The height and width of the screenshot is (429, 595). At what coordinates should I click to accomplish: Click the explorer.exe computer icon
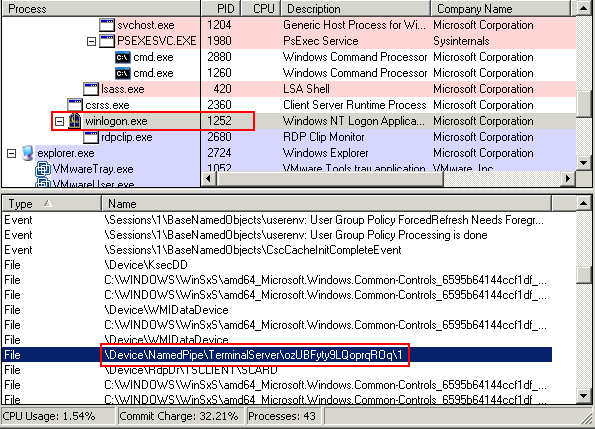(x=27, y=153)
